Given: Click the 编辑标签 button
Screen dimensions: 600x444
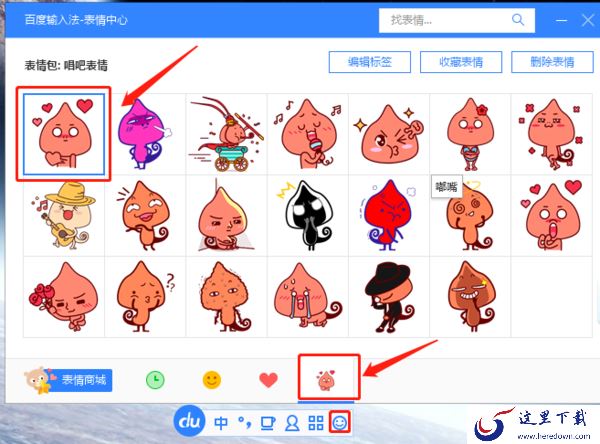Looking at the screenshot, I should pyautogui.click(x=370, y=62).
